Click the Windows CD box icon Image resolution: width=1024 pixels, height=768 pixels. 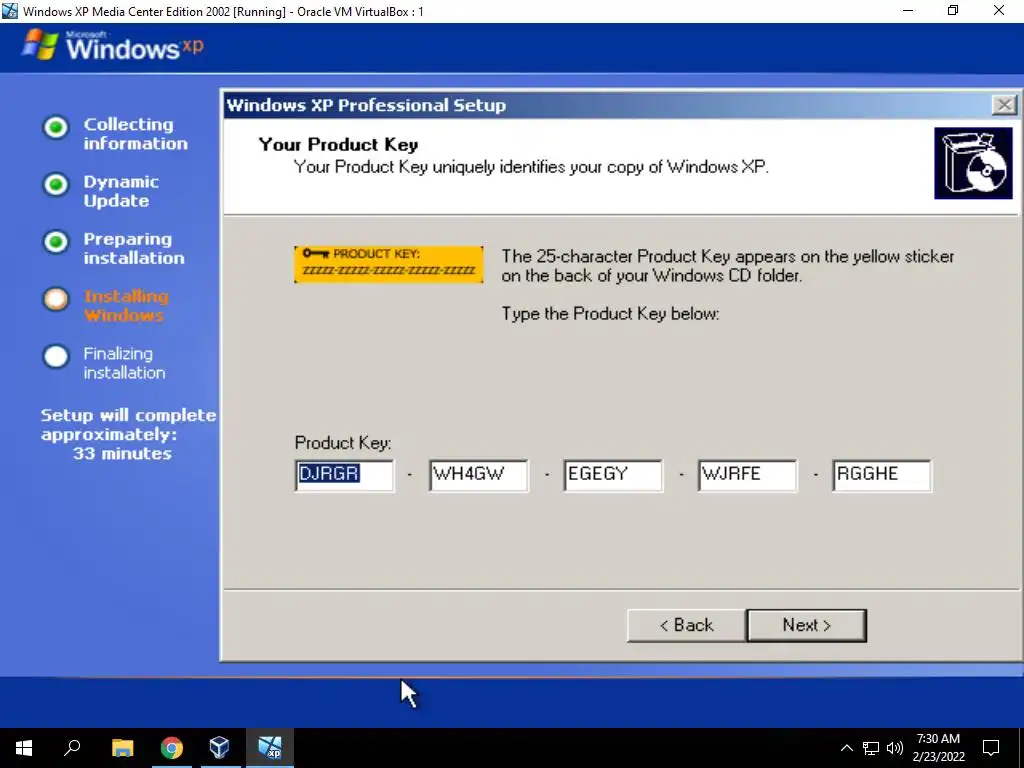click(973, 163)
